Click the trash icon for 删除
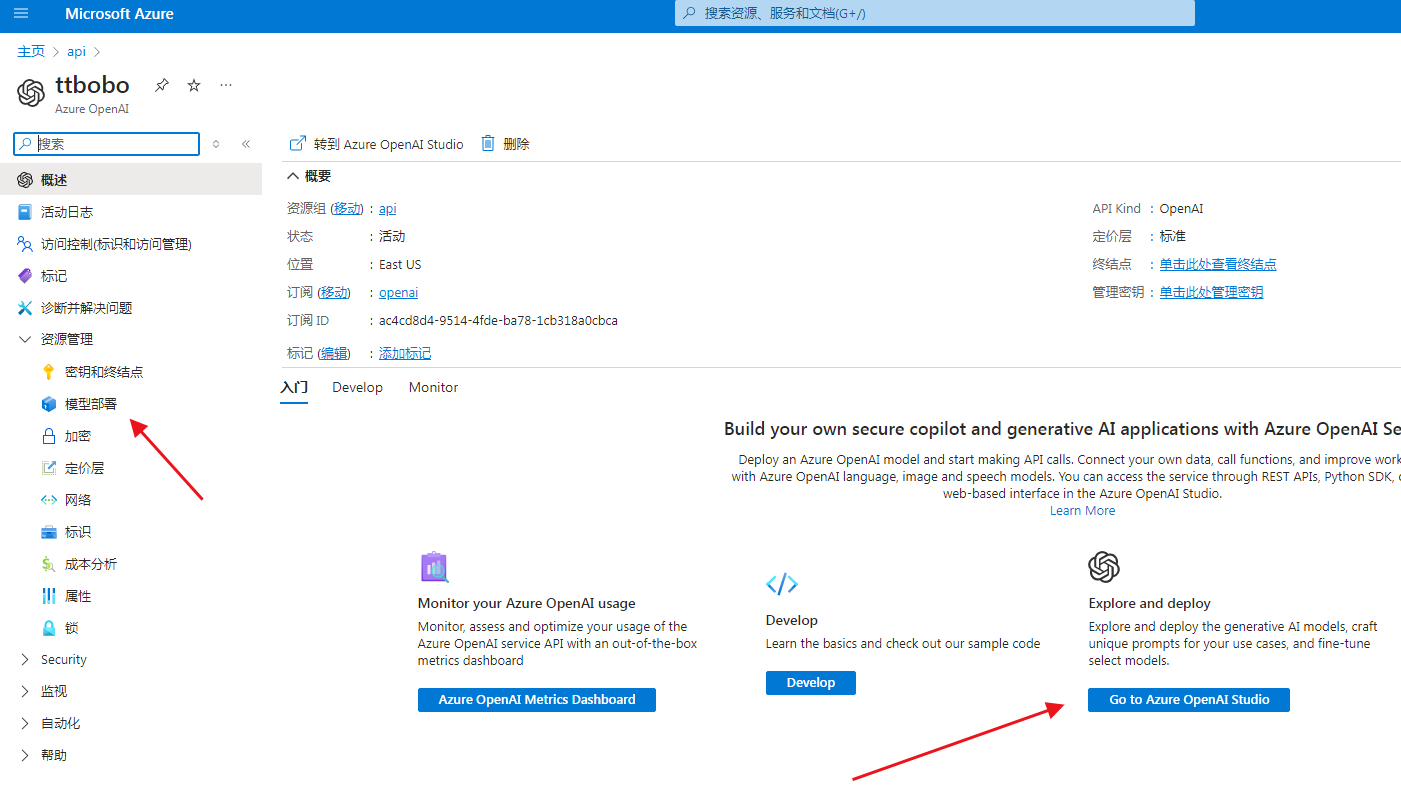 coord(488,144)
